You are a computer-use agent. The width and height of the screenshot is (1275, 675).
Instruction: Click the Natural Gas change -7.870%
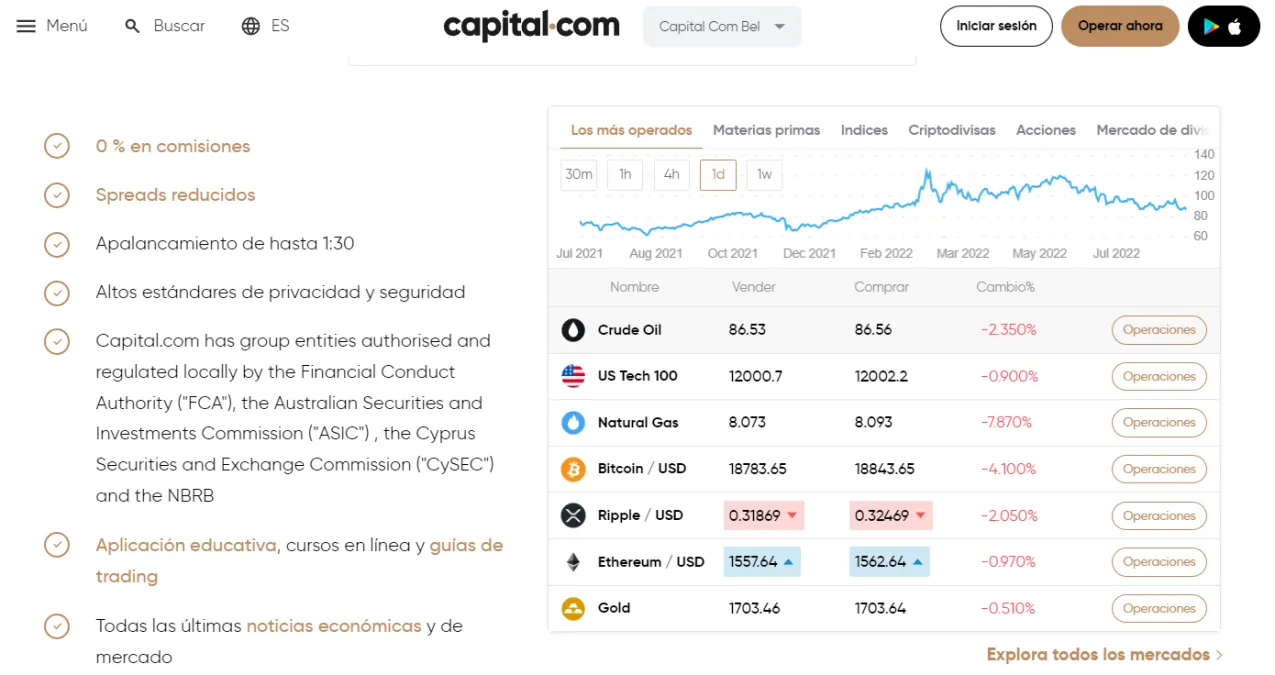point(1005,423)
